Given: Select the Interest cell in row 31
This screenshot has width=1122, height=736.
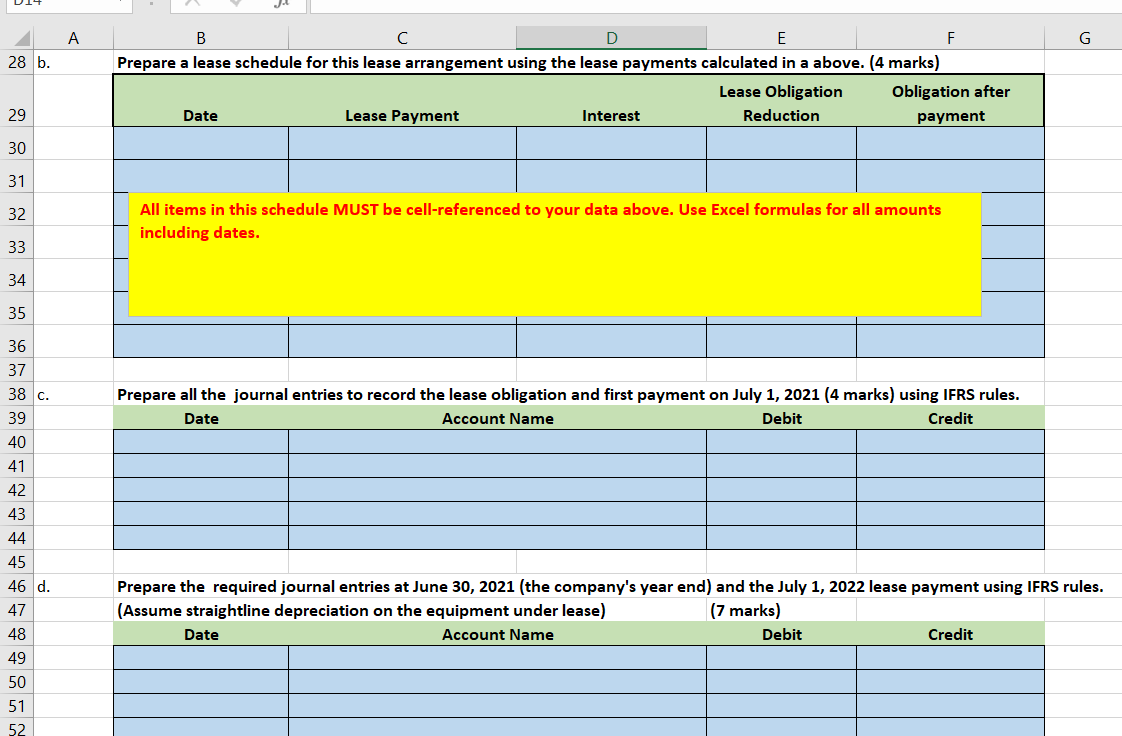Looking at the screenshot, I should [611, 176].
